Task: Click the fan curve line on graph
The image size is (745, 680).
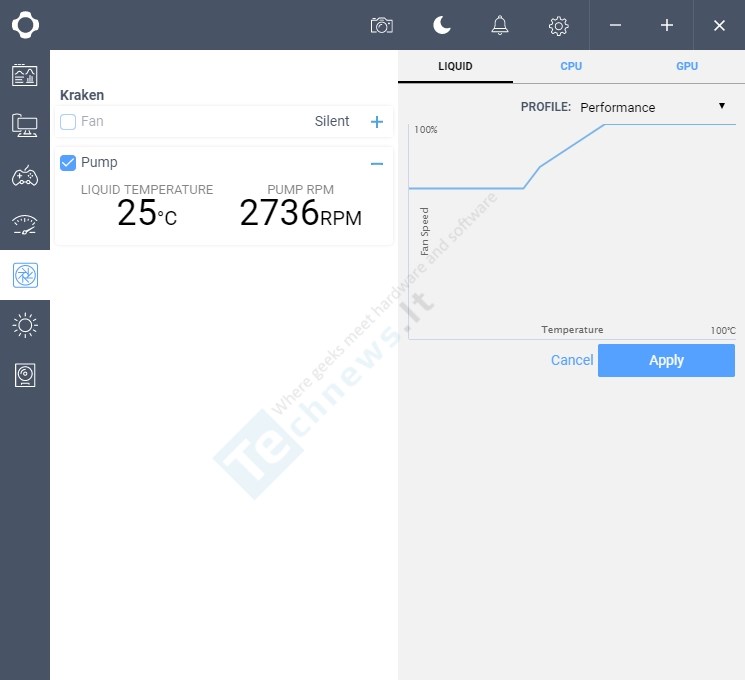Action: click(x=572, y=145)
